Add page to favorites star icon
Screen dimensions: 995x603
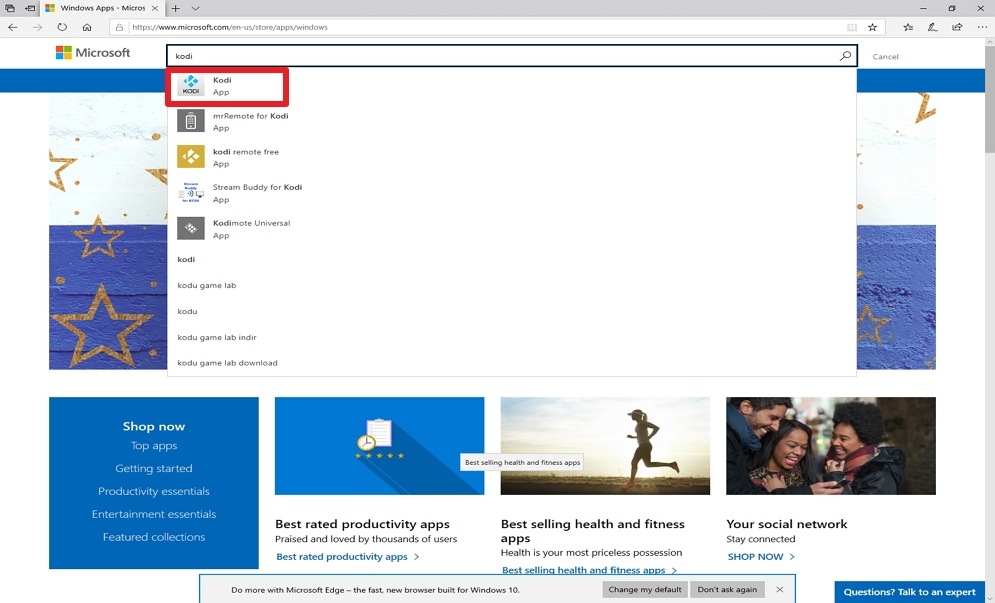pyautogui.click(x=873, y=27)
